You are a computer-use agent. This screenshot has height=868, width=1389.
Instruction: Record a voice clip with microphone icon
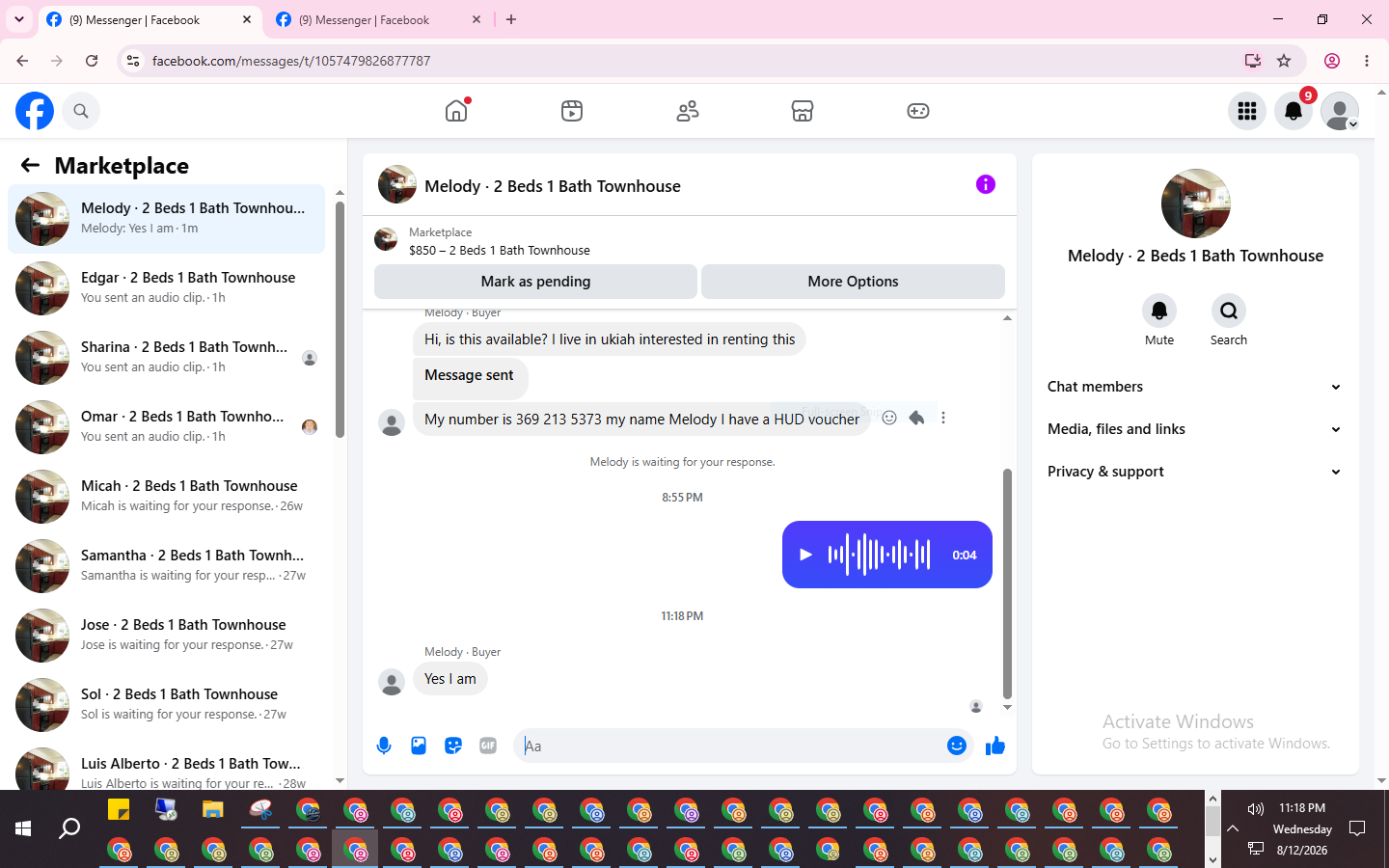pos(384,746)
